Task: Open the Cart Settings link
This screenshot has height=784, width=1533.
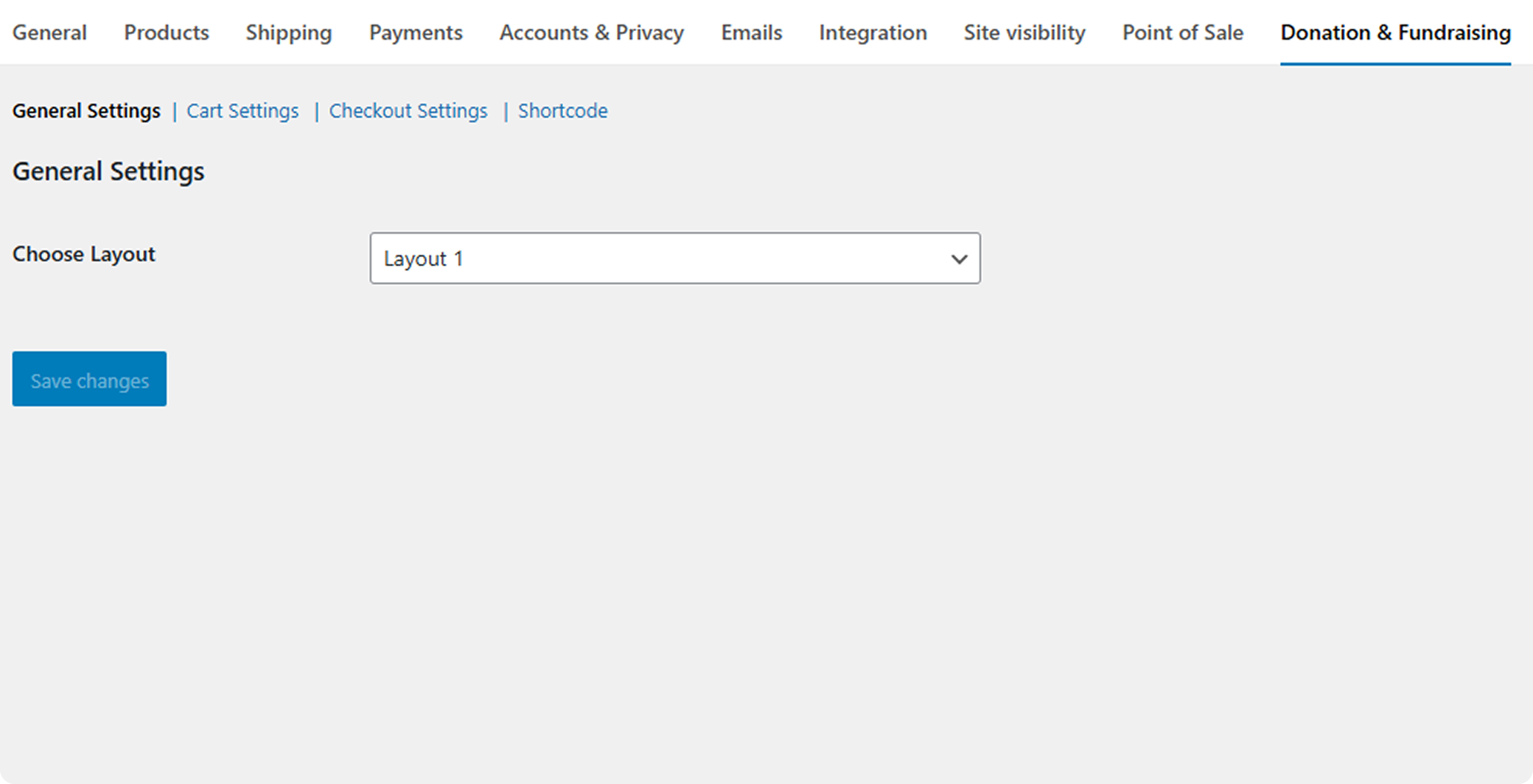Action: tap(242, 111)
